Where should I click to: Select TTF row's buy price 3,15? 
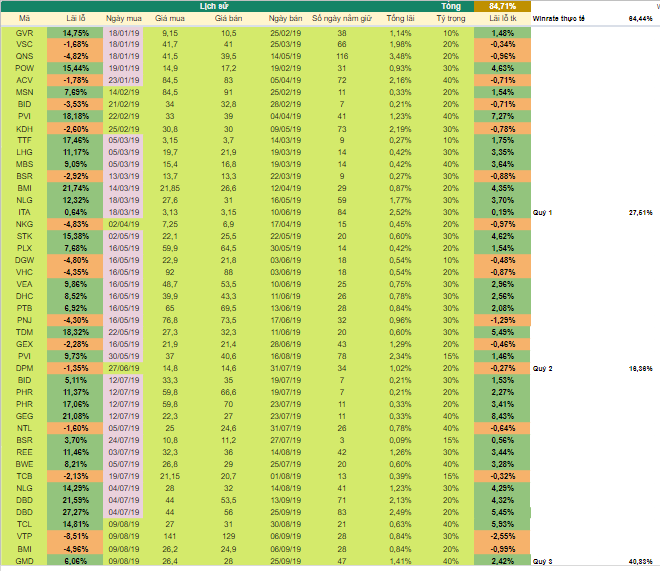(170, 141)
